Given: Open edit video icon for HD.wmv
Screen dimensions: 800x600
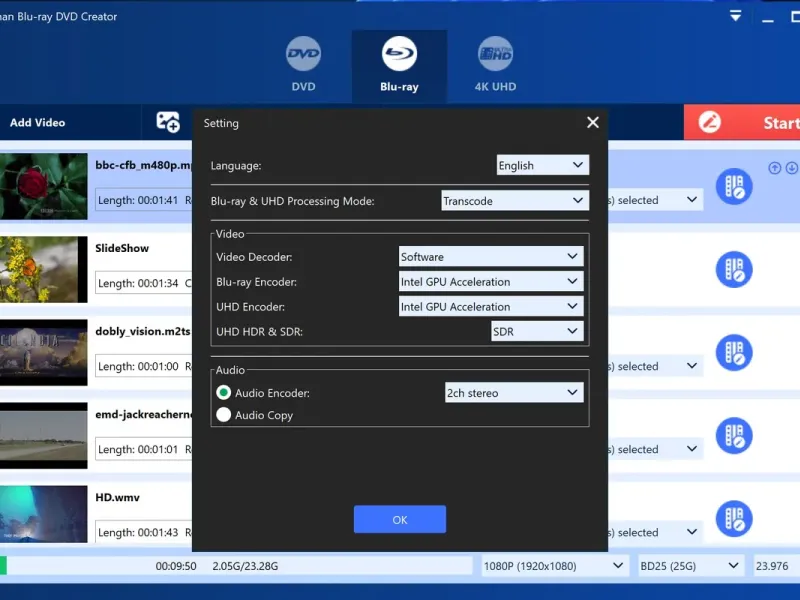Looking at the screenshot, I should pos(734,518).
